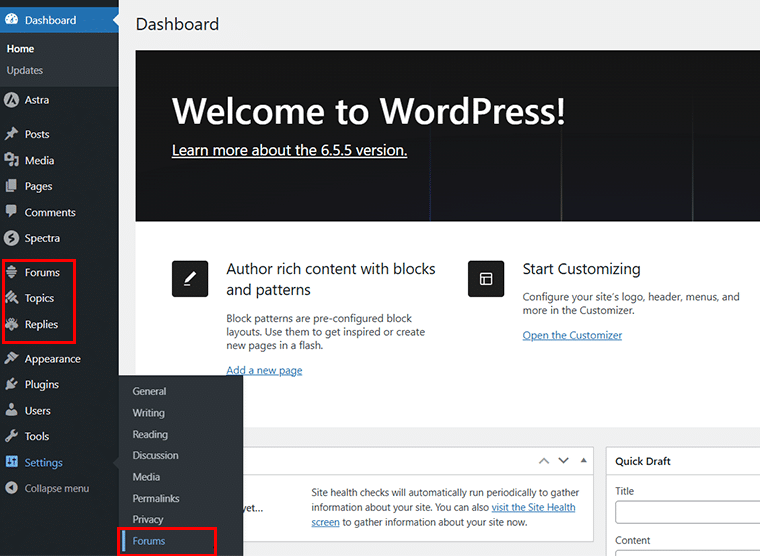Screen dimensions: 760x556
Task: Open the Forums menu in sidebar
Action: [59, 272]
